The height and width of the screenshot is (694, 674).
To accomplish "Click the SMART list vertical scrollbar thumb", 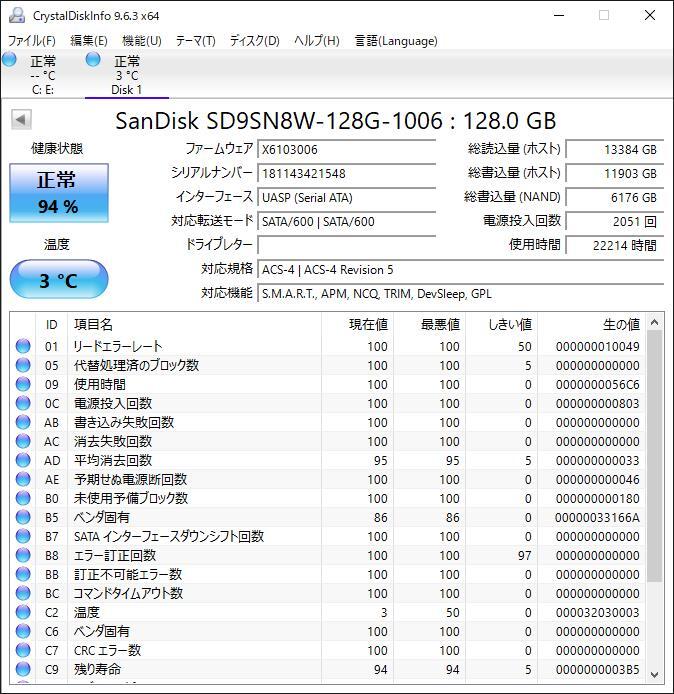I will [x=655, y=456].
